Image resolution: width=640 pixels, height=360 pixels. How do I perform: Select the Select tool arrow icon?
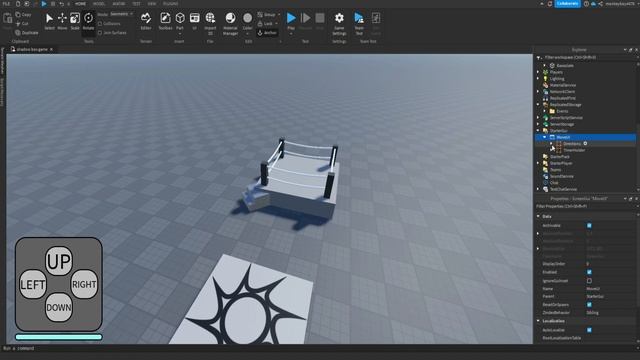click(x=49, y=19)
